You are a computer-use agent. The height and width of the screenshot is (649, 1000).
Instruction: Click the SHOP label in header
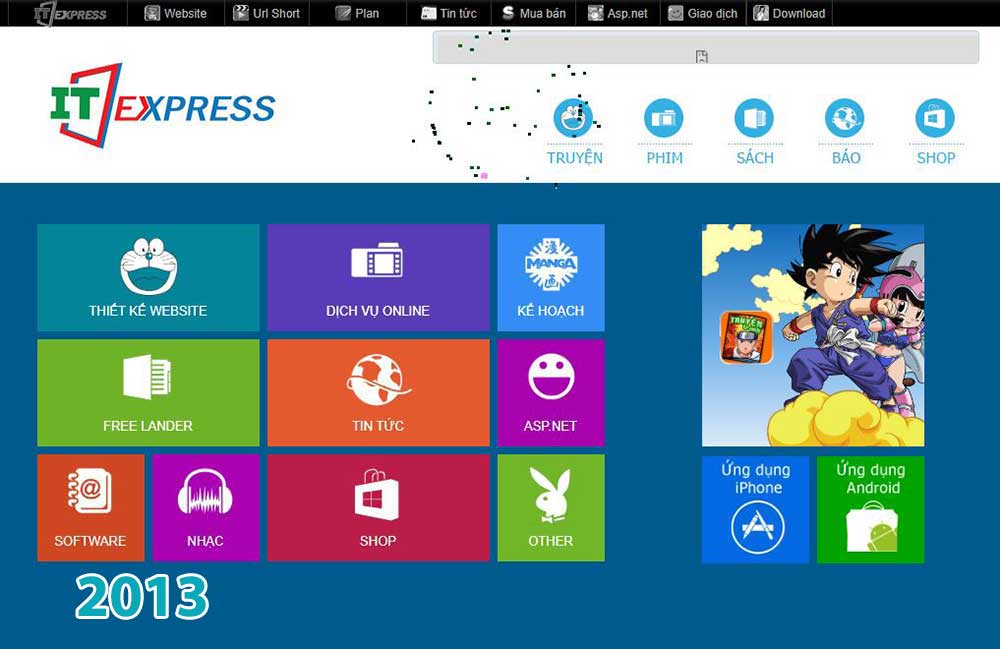click(936, 158)
